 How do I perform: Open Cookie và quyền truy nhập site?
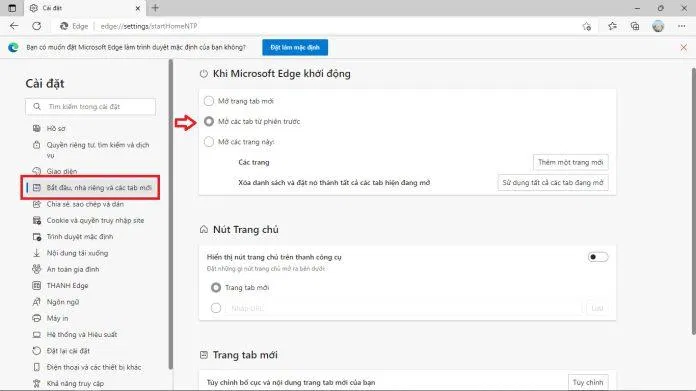tap(95, 220)
